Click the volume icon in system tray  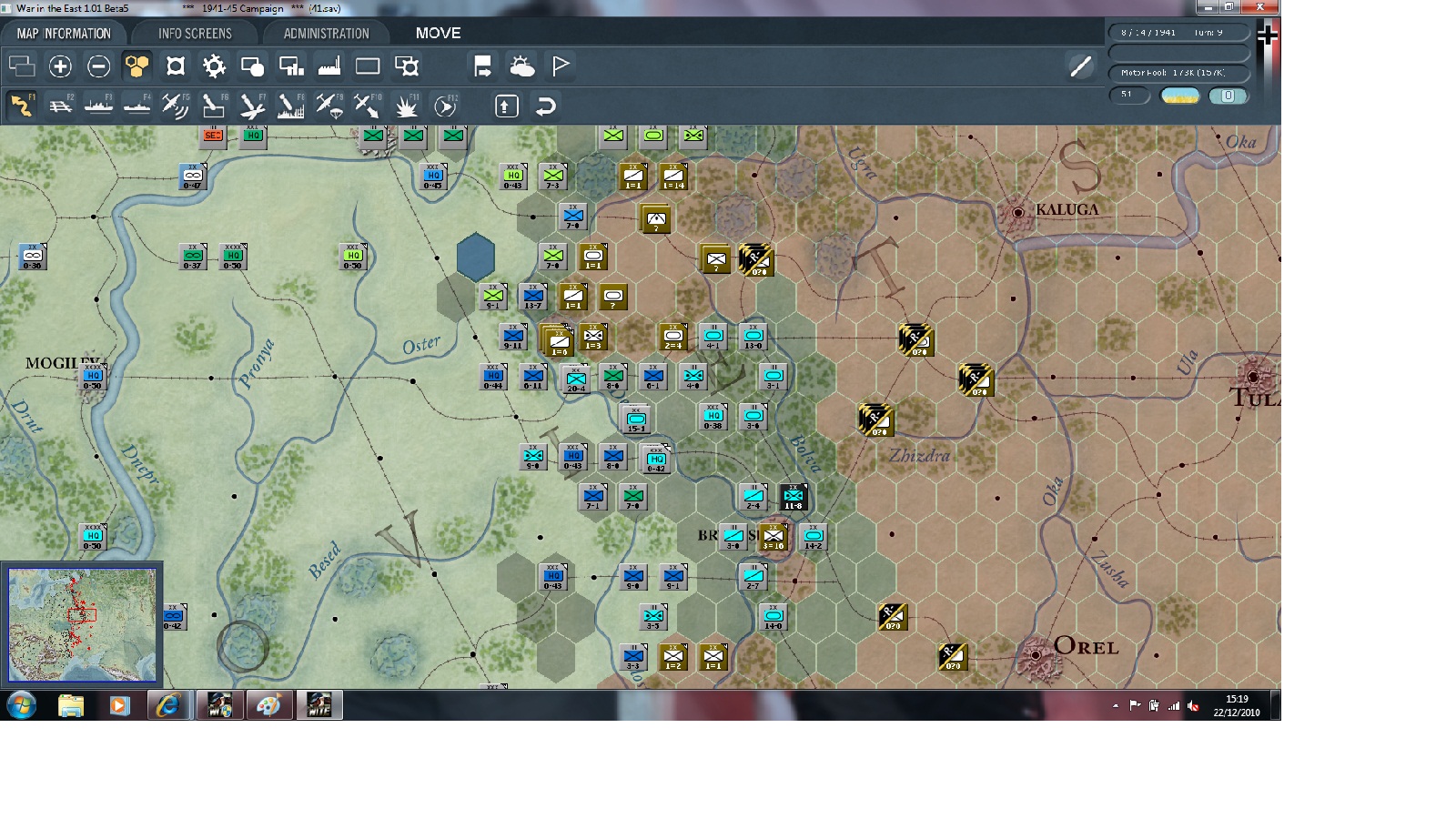1193,706
